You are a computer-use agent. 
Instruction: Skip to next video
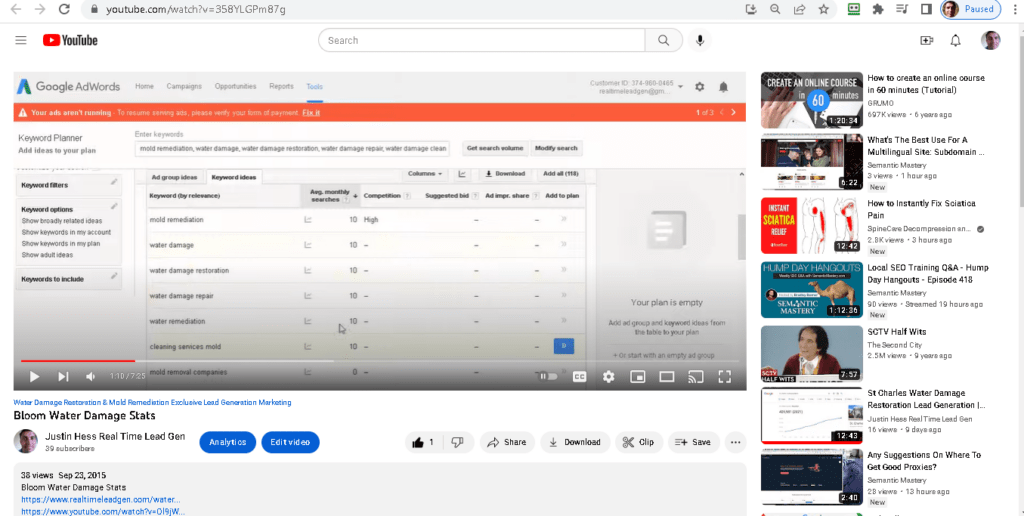63,376
